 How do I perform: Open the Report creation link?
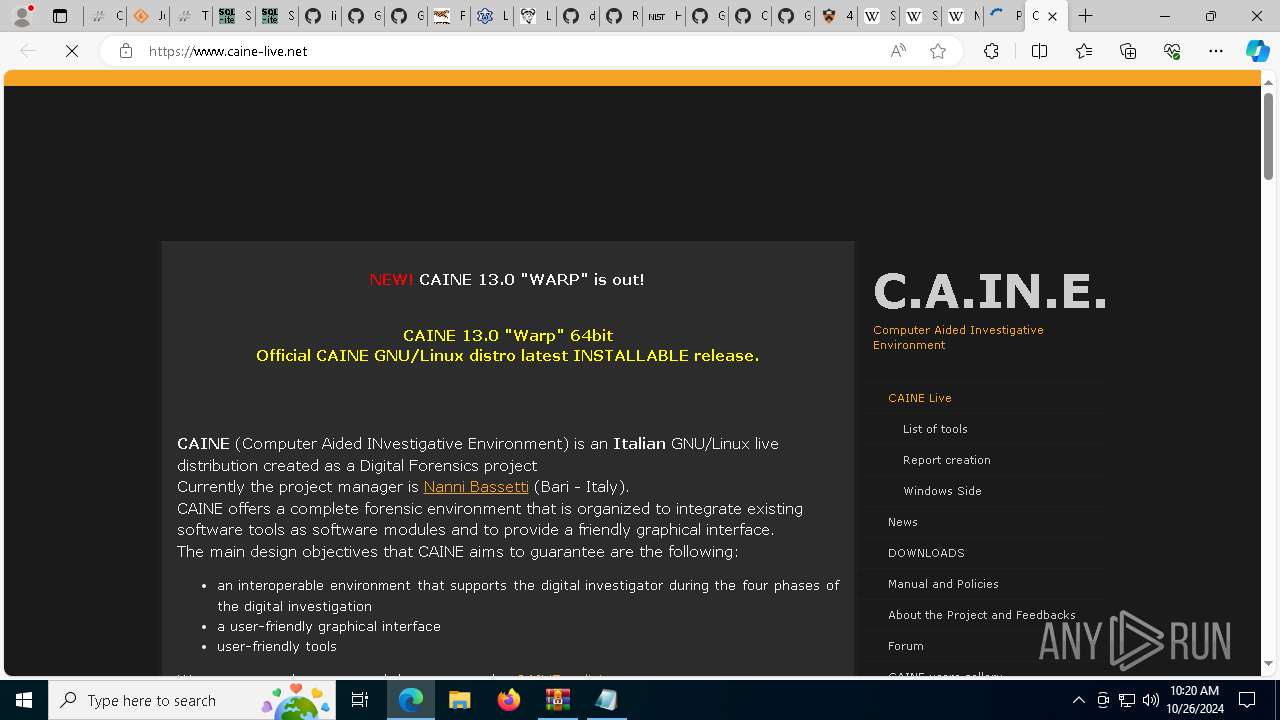[x=946, y=460]
